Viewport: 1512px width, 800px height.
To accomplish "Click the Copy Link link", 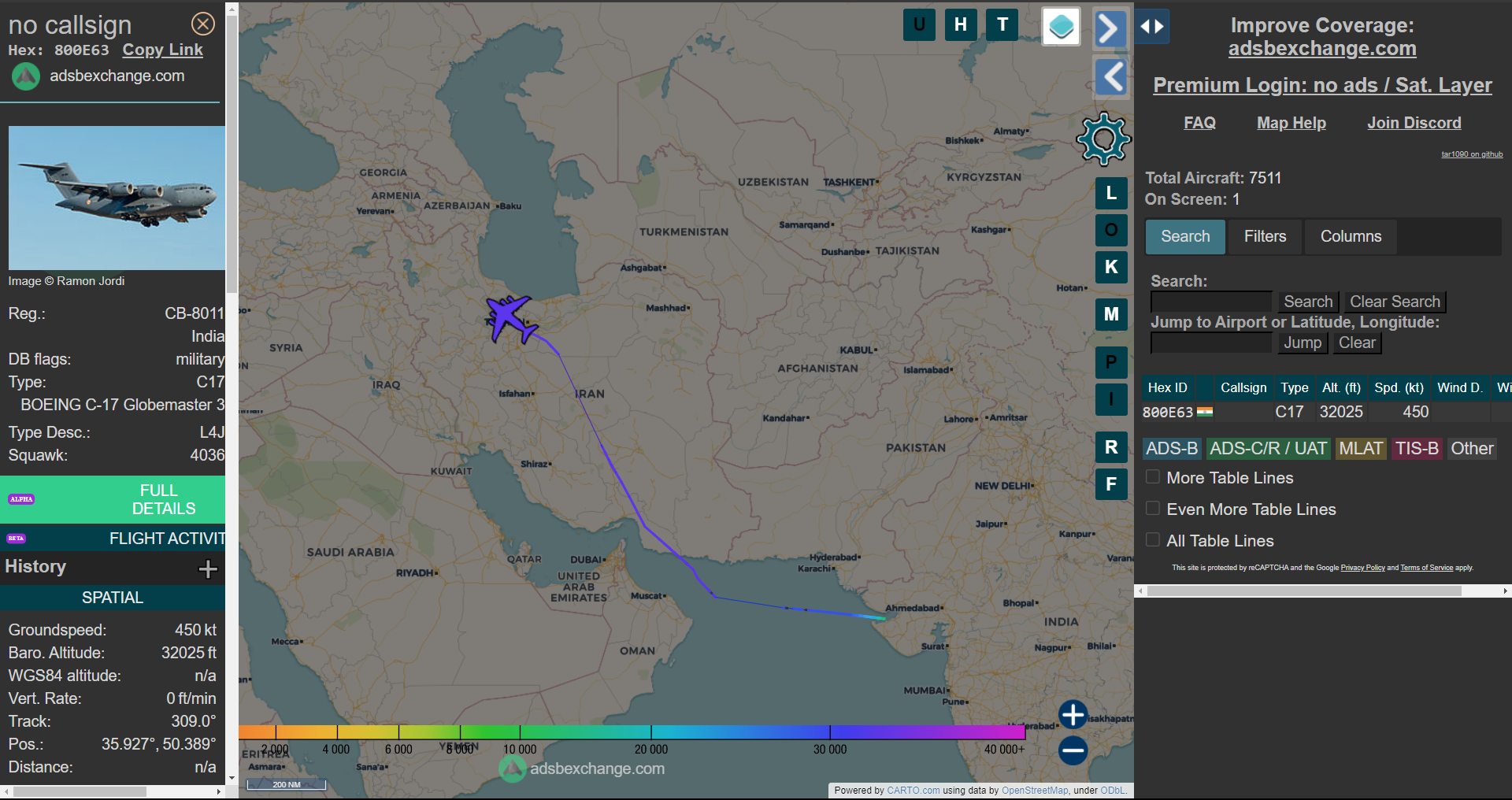I will tap(162, 50).
